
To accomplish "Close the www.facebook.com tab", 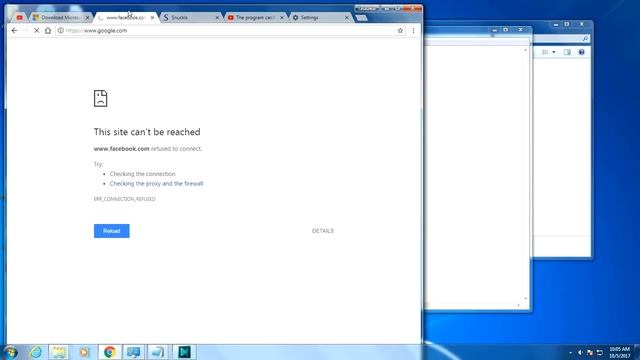I will point(152,18).
